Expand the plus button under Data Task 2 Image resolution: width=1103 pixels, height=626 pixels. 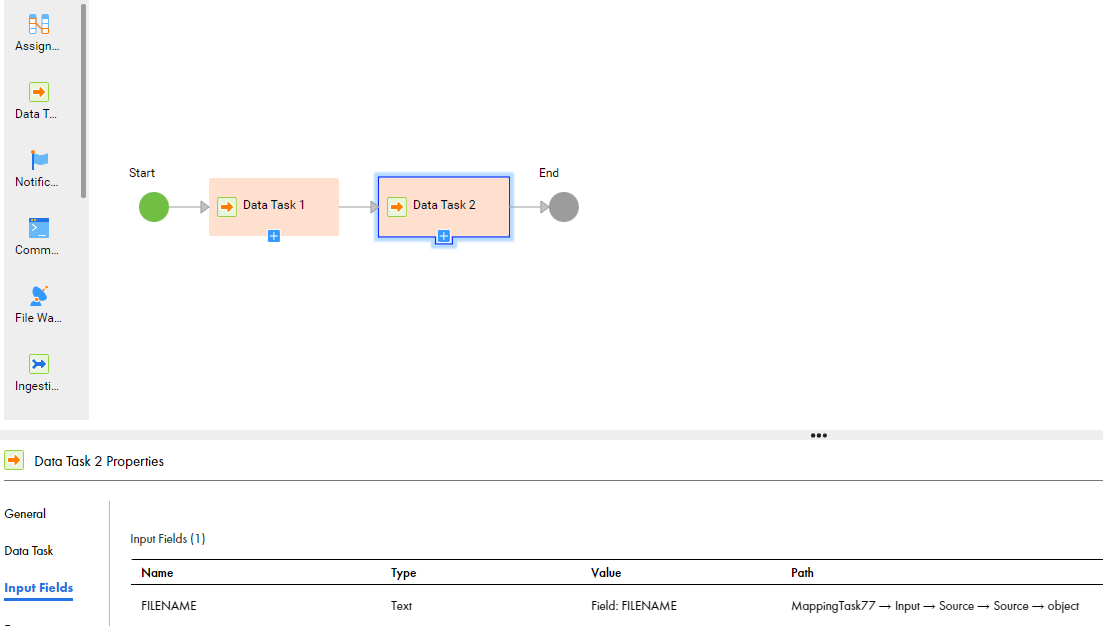click(444, 236)
